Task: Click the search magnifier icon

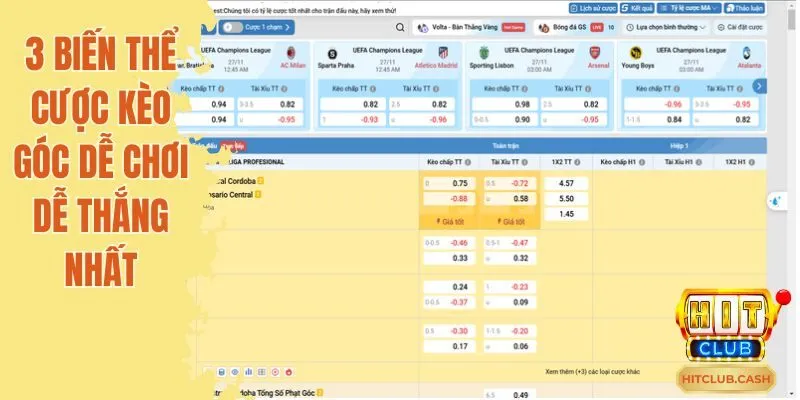Action: [400, 28]
